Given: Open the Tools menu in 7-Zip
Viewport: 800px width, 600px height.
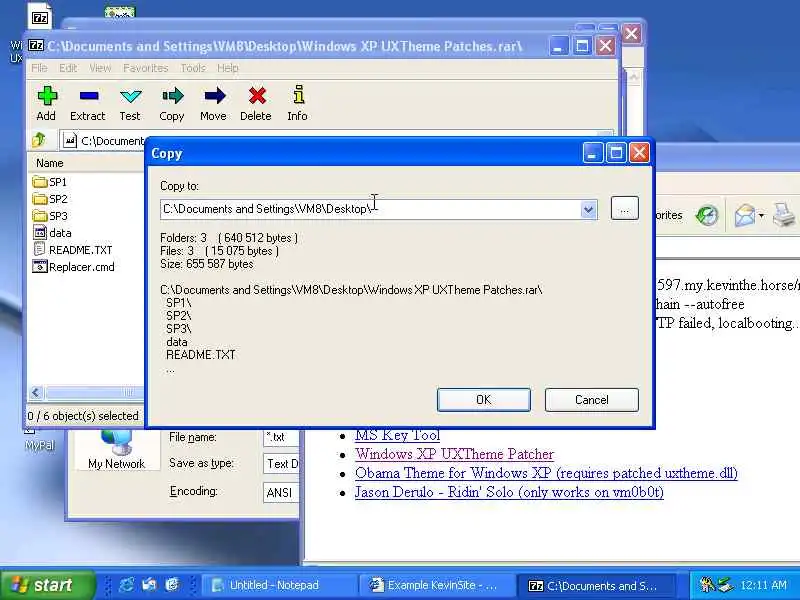Looking at the screenshot, I should pos(193,68).
